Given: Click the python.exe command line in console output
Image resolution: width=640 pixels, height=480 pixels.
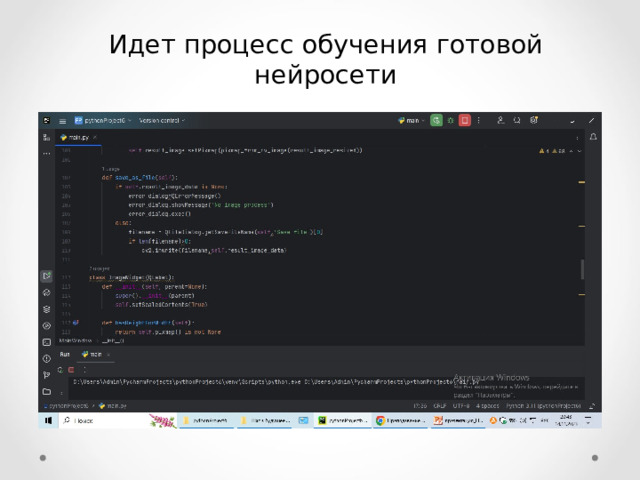Looking at the screenshot, I should pos(276,382).
